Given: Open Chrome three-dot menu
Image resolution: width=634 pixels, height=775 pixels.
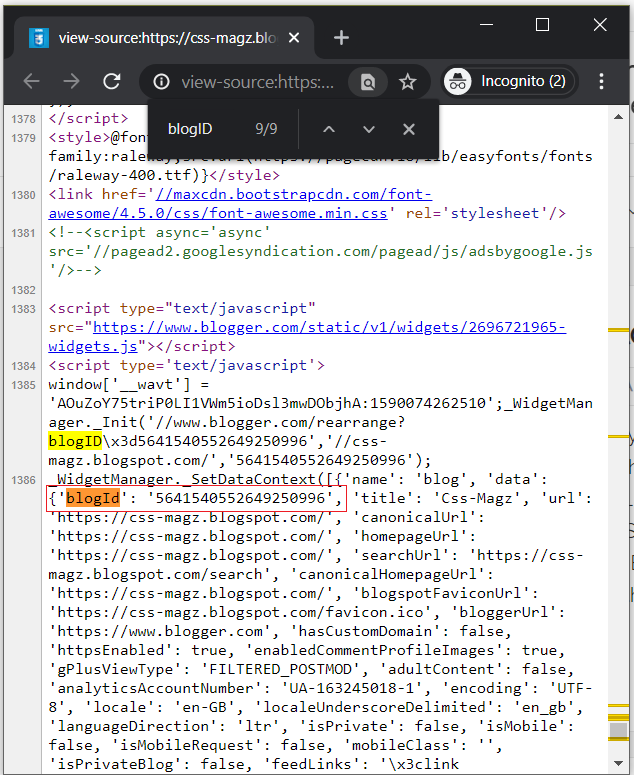Looking at the screenshot, I should [601, 81].
